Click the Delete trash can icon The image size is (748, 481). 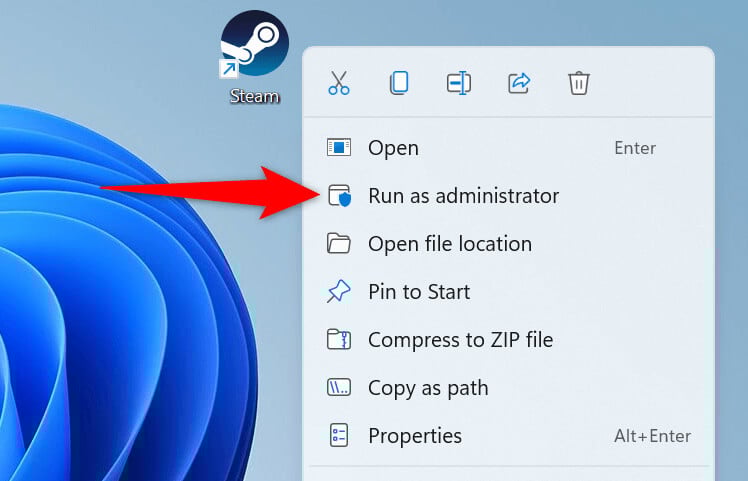pyautogui.click(x=579, y=83)
